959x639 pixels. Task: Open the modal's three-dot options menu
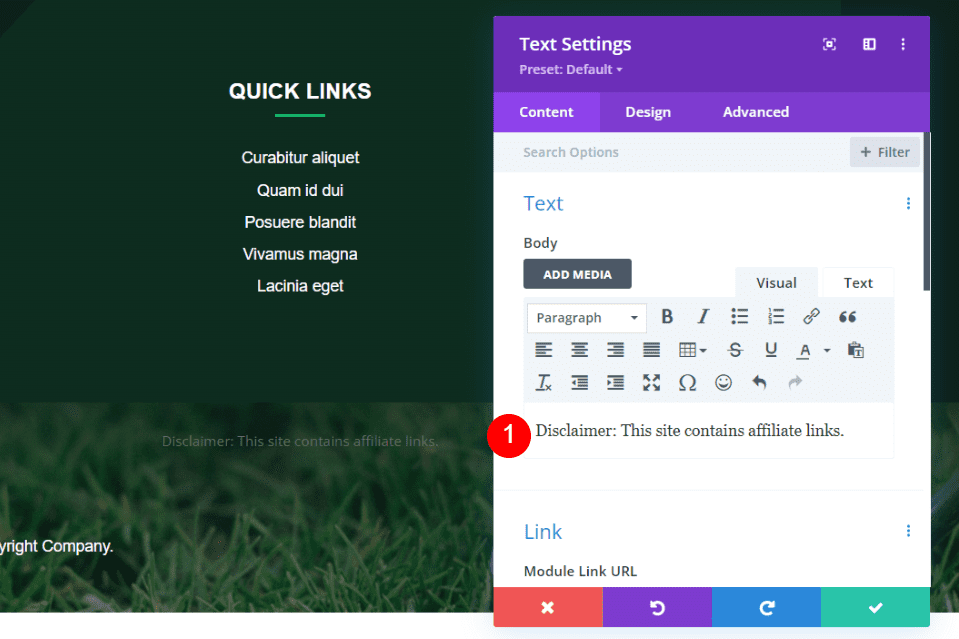[x=903, y=44]
